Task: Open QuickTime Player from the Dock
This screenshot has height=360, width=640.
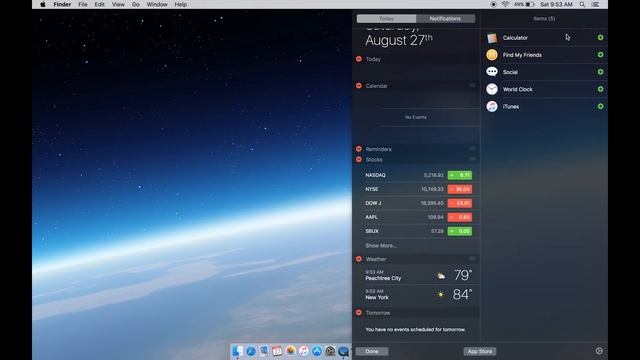Action: pos(343,351)
